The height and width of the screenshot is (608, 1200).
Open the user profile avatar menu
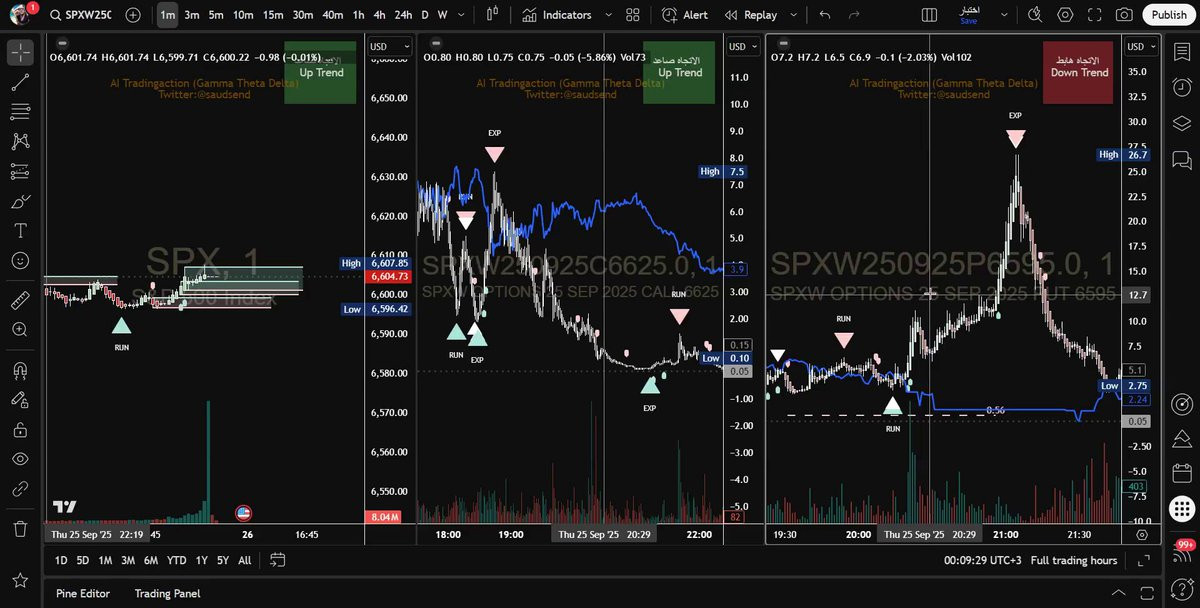pos(22,14)
